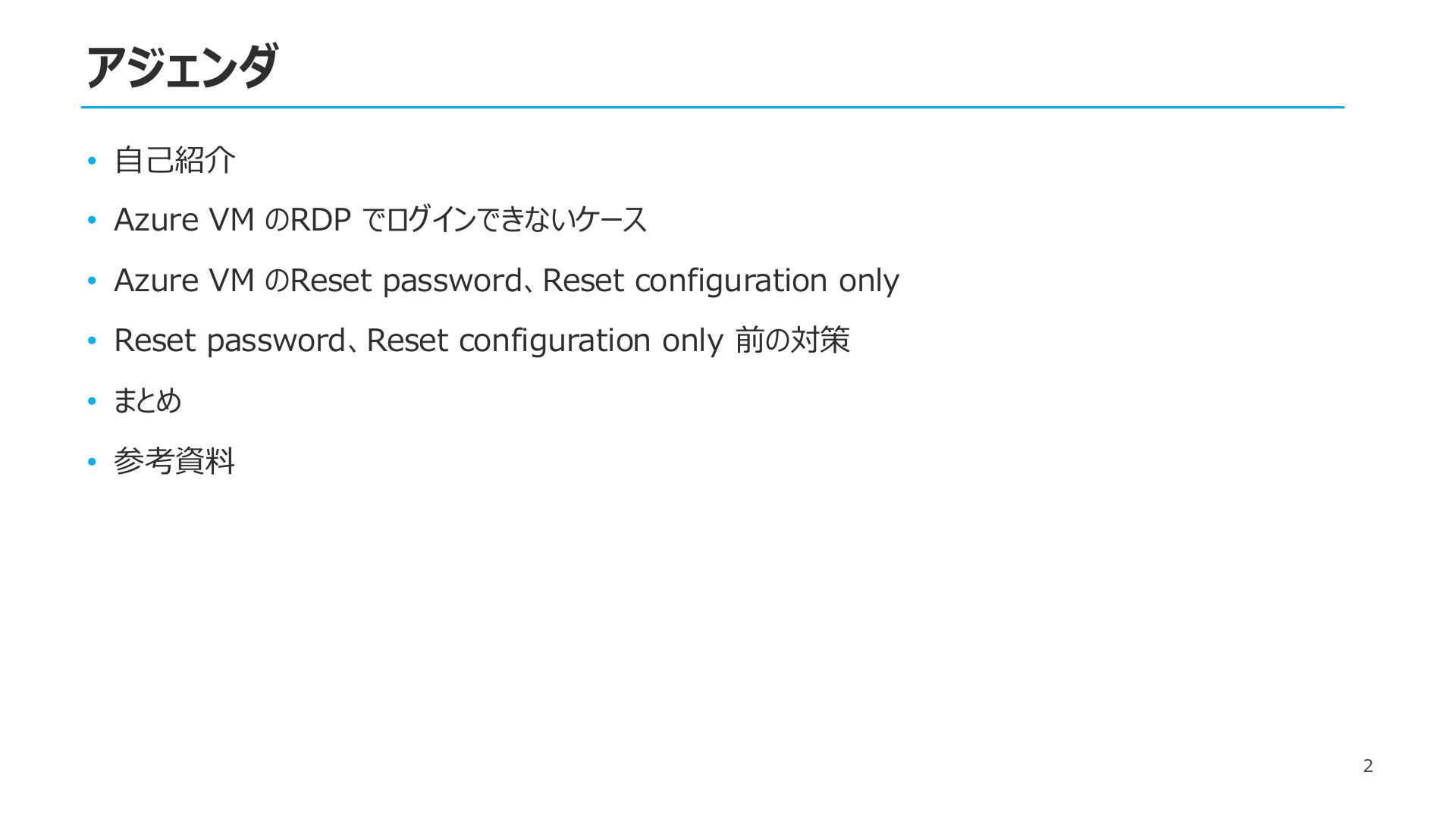Click the bullet dot before Azure VM のReset password
The height and width of the screenshot is (819, 1456).
point(92,281)
